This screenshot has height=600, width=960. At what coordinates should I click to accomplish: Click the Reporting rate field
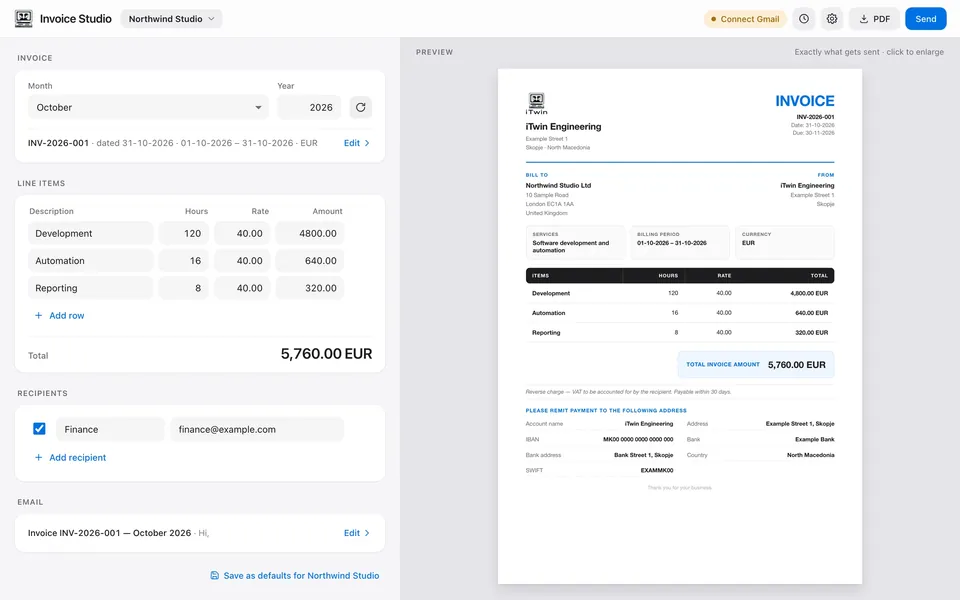(x=242, y=288)
